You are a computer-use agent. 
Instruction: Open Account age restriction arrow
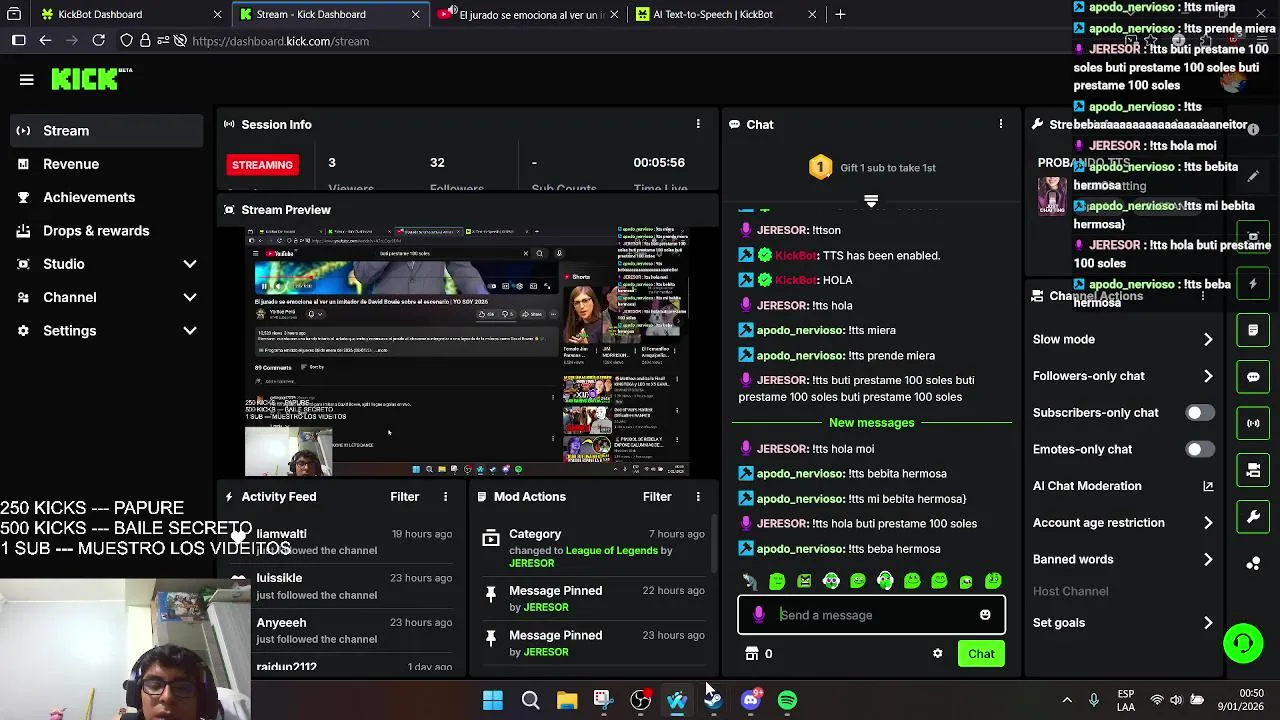(1208, 523)
